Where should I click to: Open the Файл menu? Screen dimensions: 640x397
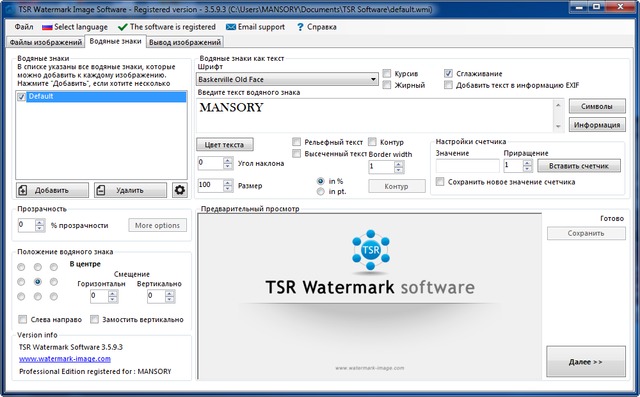click(24, 27)
